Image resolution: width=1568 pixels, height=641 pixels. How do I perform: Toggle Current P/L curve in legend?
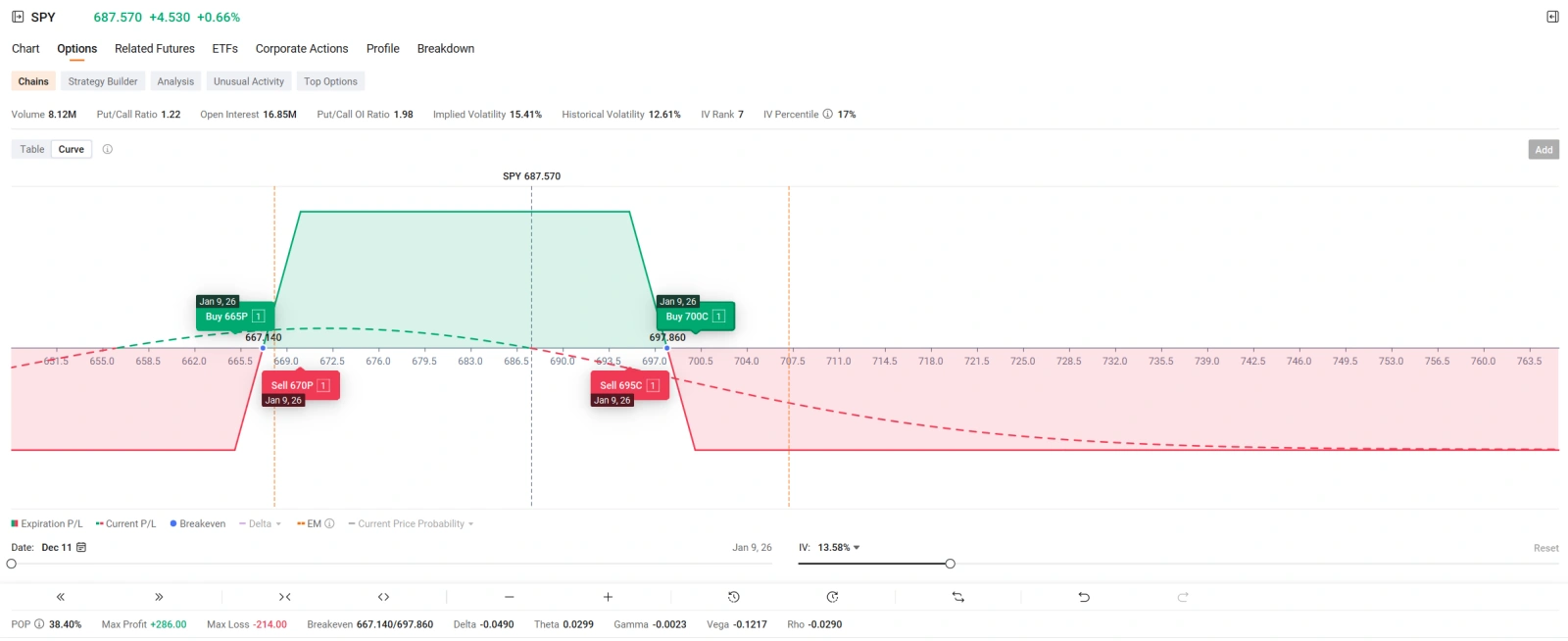point(125,524)
